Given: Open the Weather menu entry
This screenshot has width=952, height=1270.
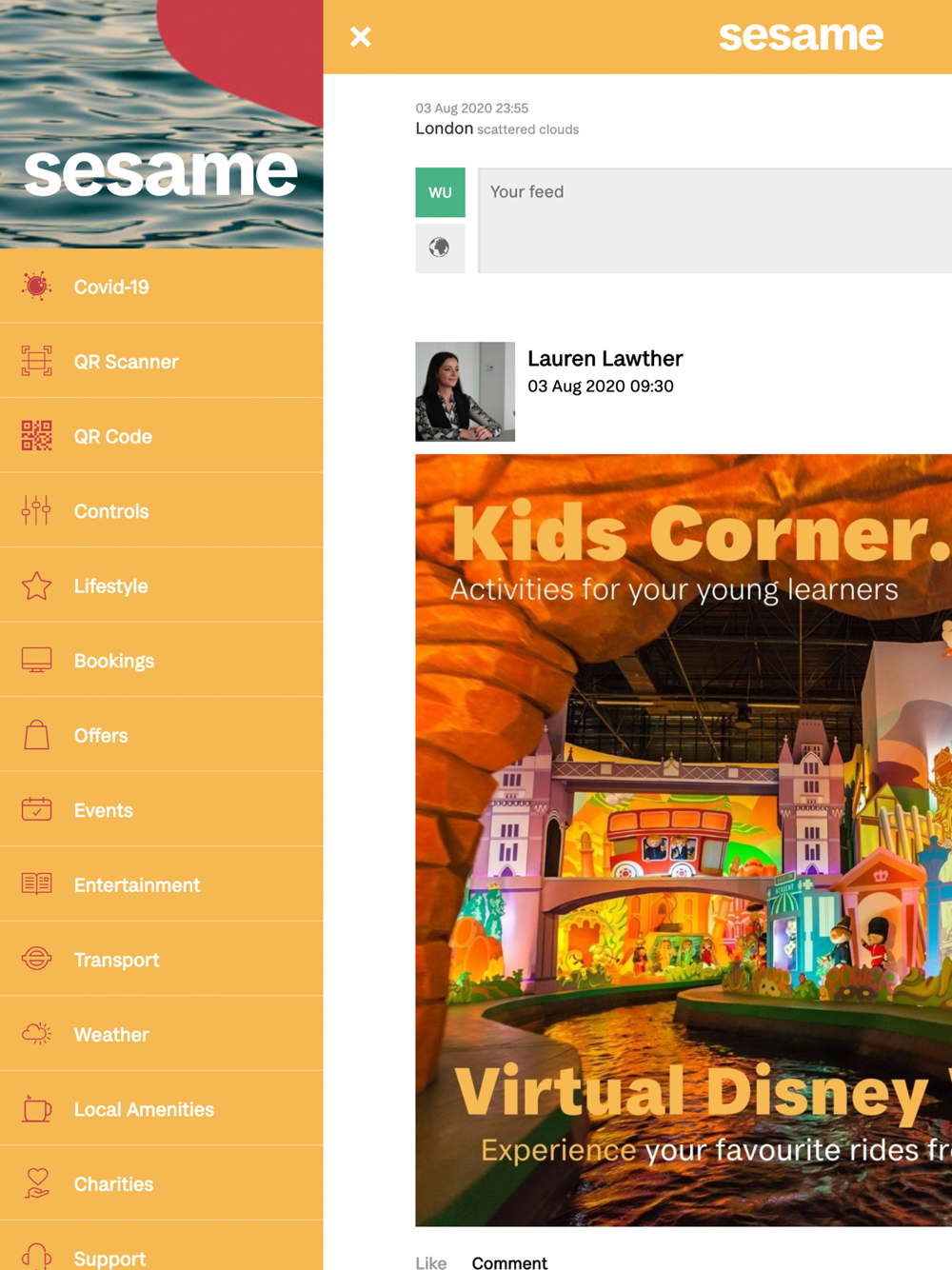Looking at the screenshot, I should point(162,1034).
